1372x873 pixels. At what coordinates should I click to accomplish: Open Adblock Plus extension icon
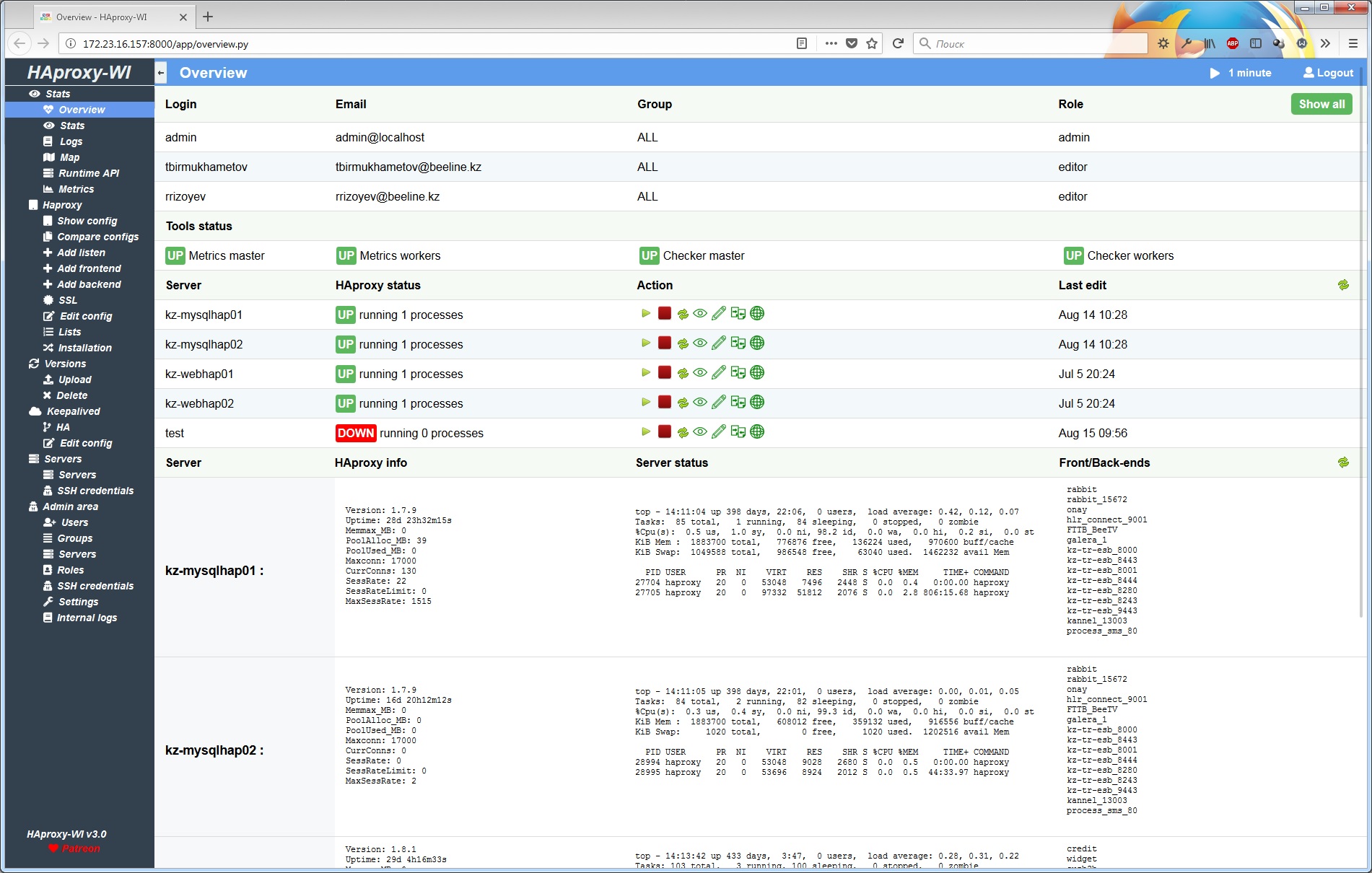pos(1233,43)
